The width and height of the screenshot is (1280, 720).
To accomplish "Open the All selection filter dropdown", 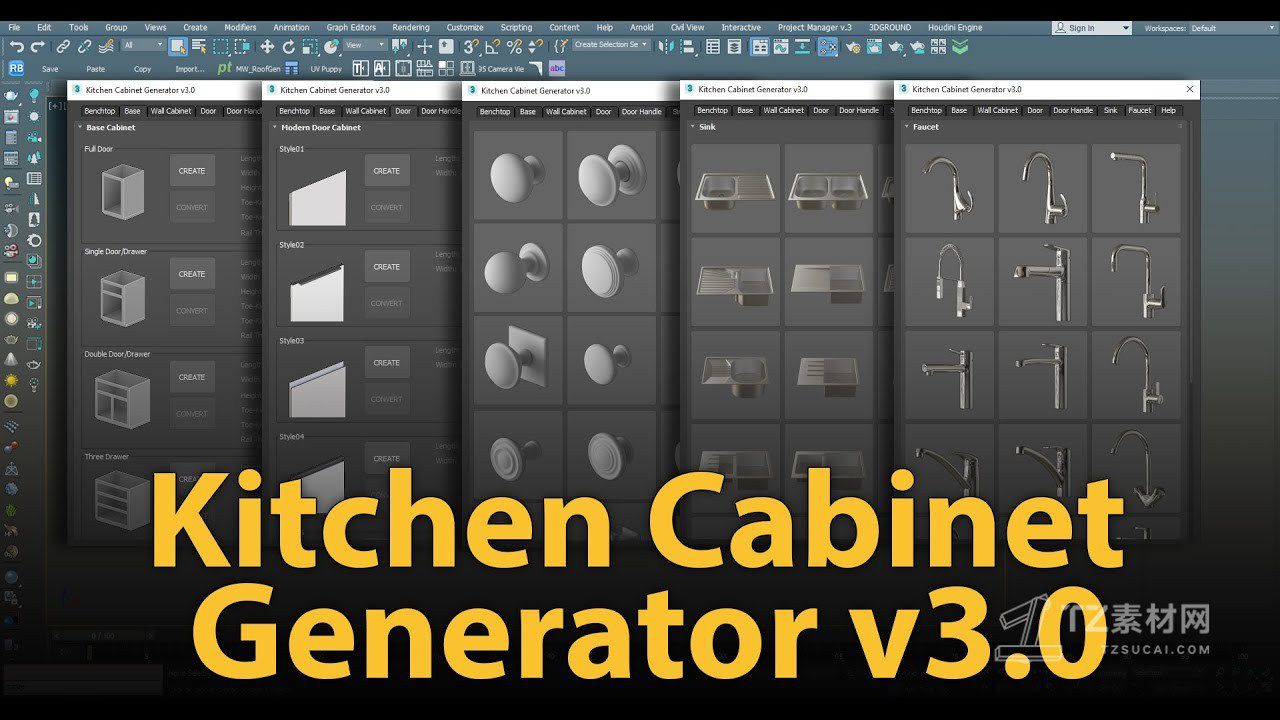I will [144, 45].
